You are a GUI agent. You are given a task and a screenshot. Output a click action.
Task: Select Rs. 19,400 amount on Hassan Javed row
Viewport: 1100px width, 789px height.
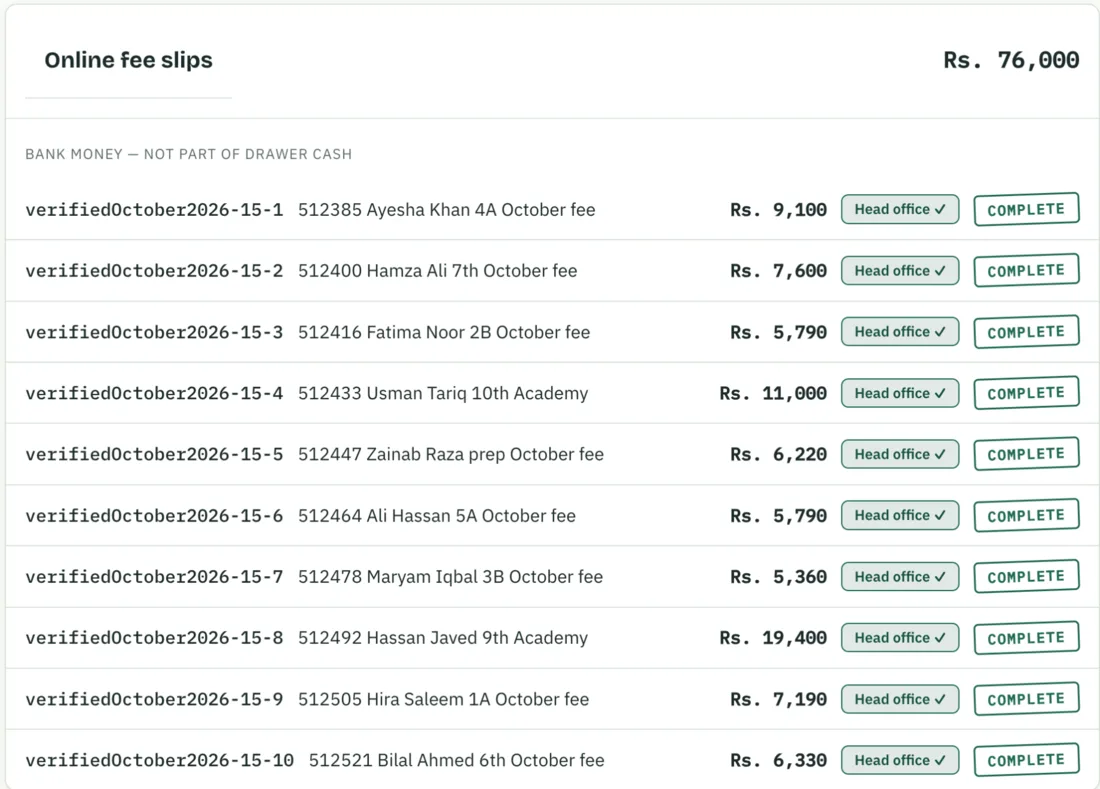(773, 638)
